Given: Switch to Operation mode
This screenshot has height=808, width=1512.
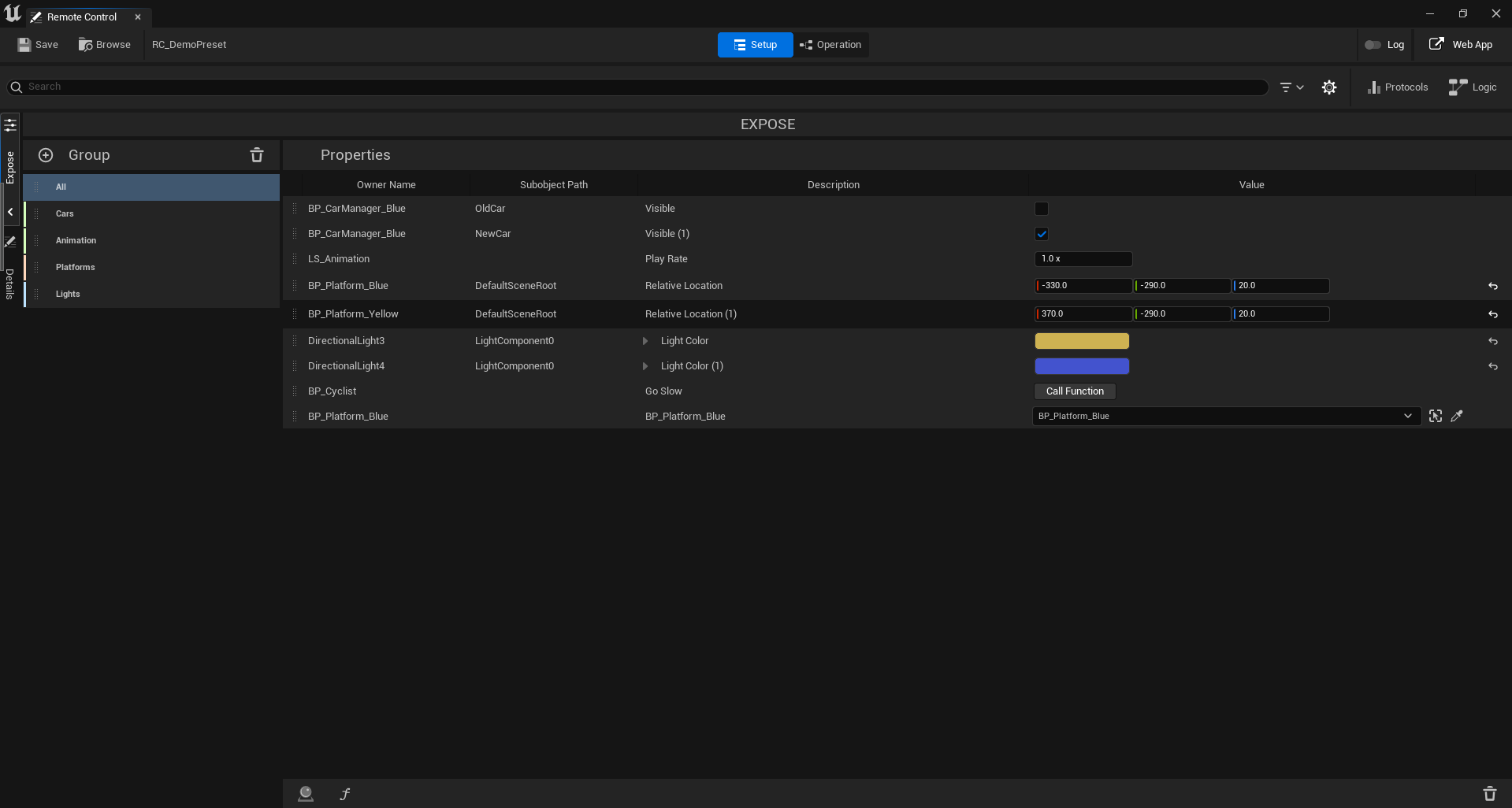Looking at the screenshot, I should pos(831,45).
